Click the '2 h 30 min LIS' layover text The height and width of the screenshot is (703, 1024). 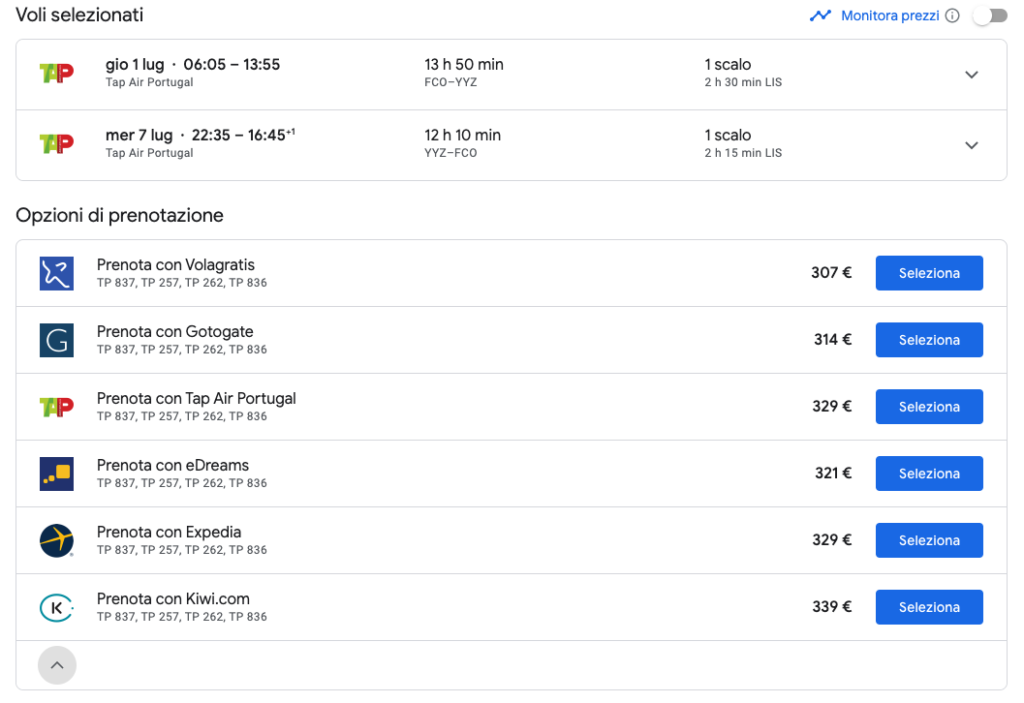point(743,82)
